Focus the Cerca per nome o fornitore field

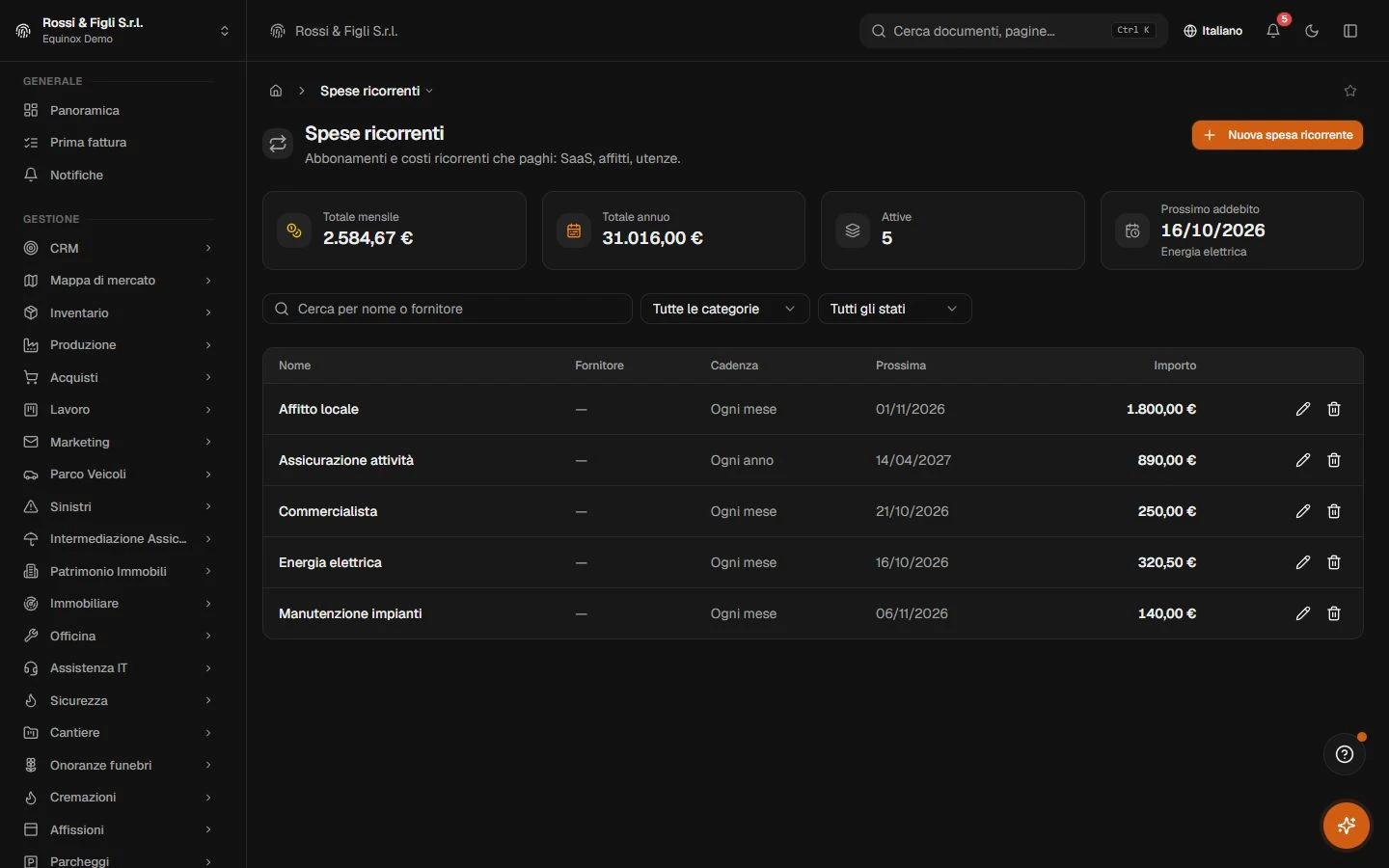coord(448,309)
